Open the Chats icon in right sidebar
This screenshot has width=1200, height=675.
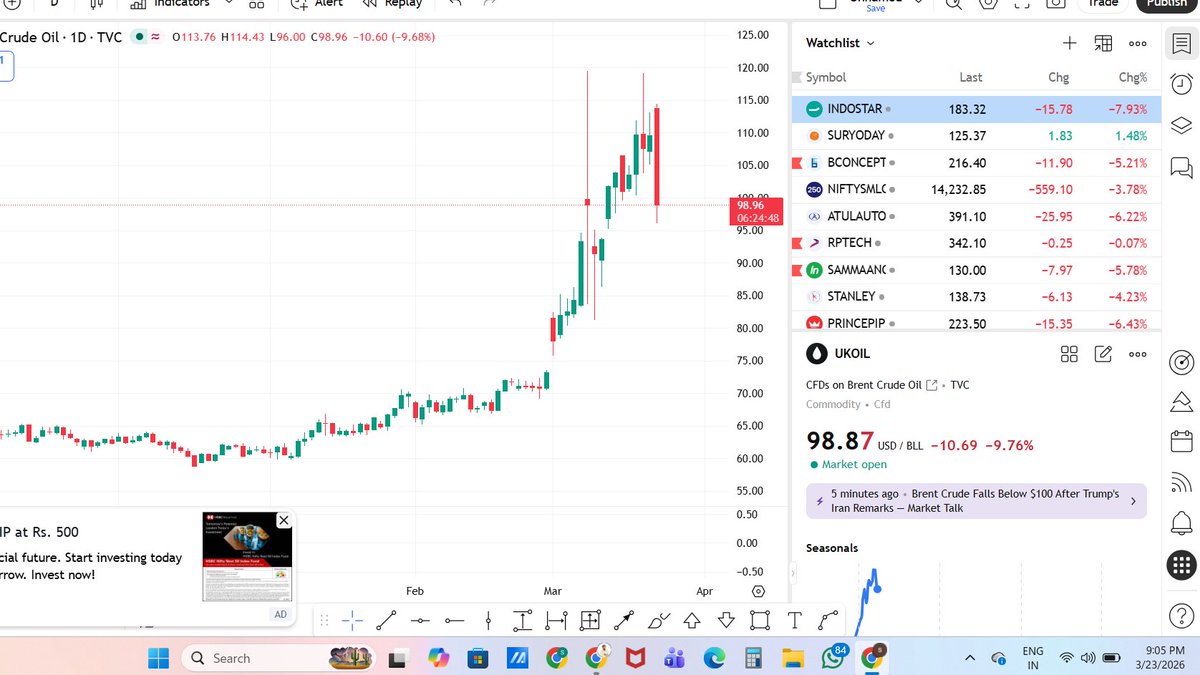point(1181,167)
